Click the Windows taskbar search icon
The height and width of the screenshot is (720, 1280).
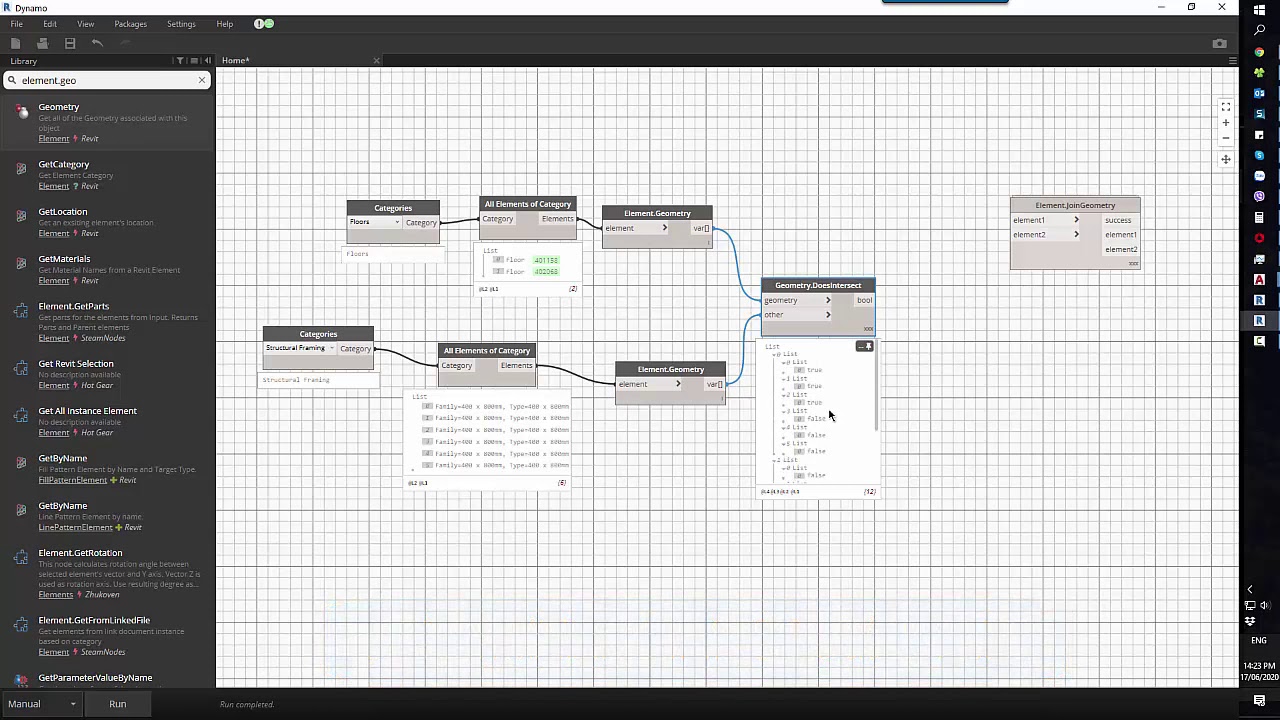(x=1260, y=30)
